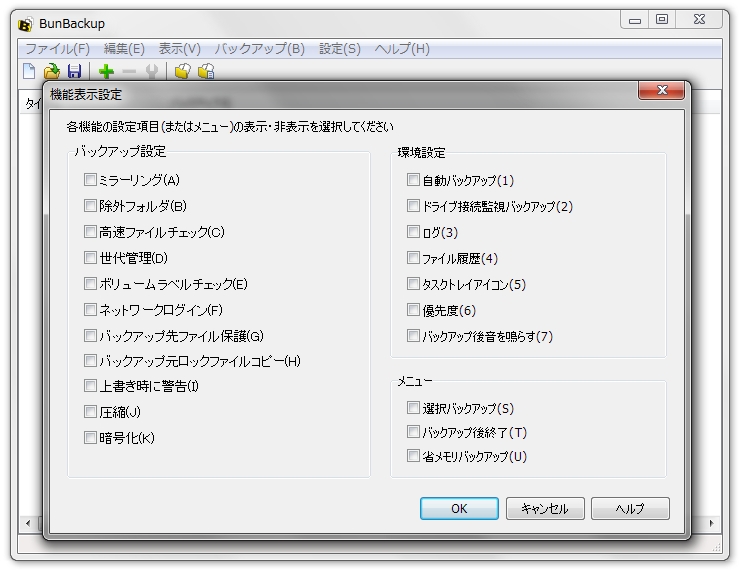Viewport: 740px width, 571px height.
Task: Check バックアップ元ロックファイルコピー(H)
Action: click(x=90, y=361)
